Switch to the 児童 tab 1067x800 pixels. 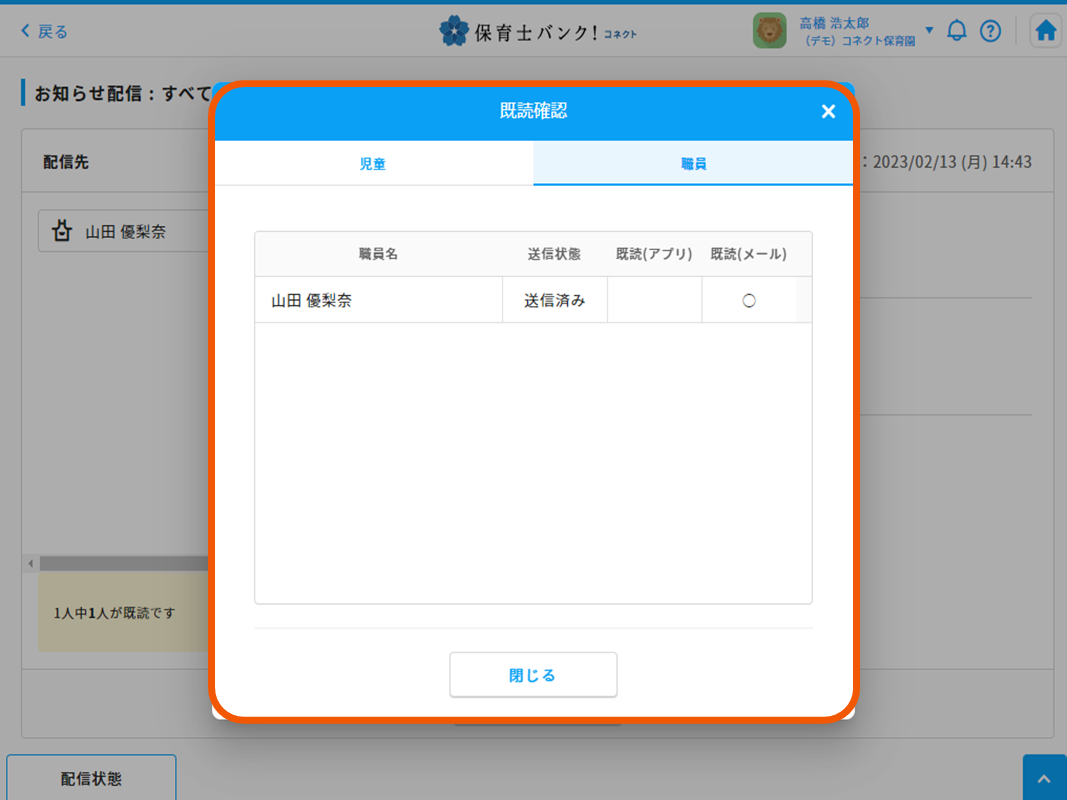click(373, 164)
